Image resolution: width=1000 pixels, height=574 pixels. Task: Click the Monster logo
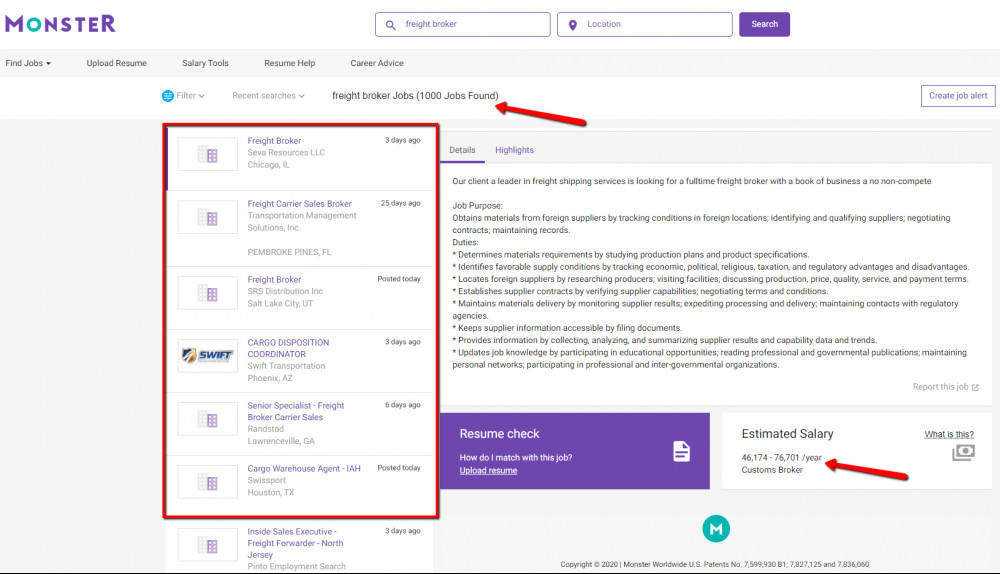tap(61, 24)
